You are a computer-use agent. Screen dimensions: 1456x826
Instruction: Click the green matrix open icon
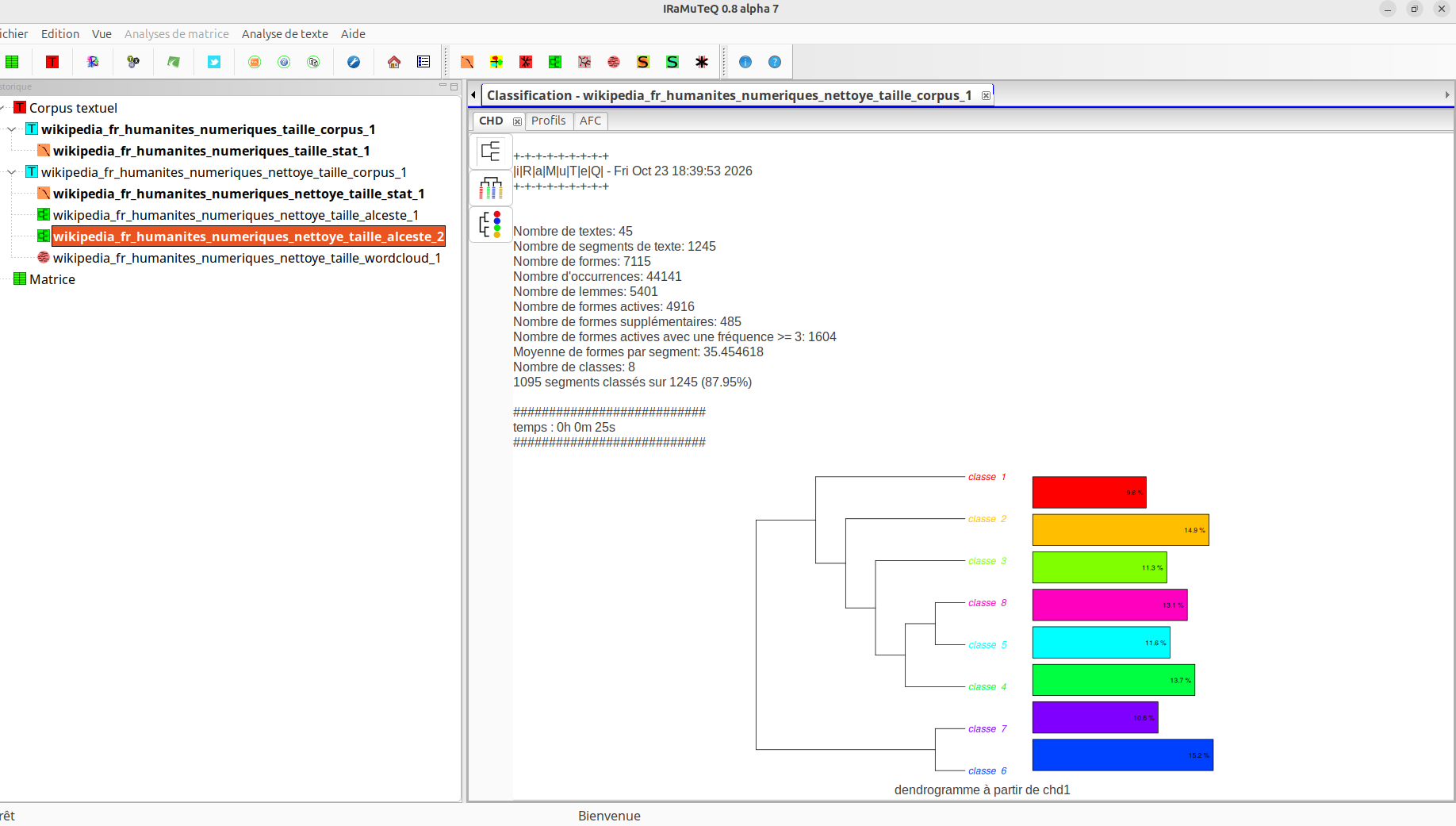(12, 62)
